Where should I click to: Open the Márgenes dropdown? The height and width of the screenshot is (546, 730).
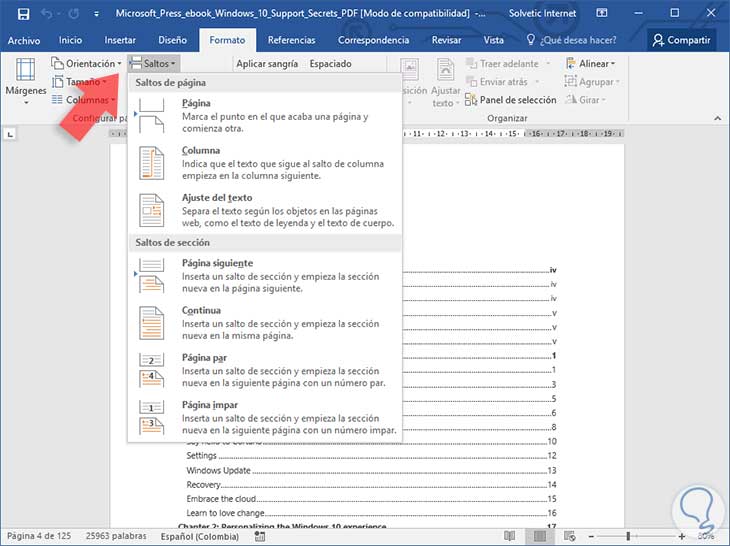[x=26, y=81]
